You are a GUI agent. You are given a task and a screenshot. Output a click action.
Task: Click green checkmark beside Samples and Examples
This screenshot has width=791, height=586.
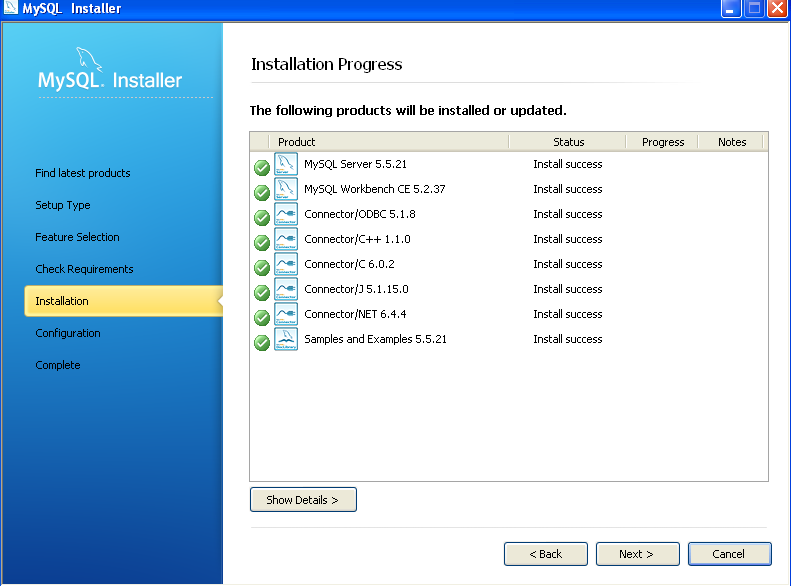[x=262, y=342]
